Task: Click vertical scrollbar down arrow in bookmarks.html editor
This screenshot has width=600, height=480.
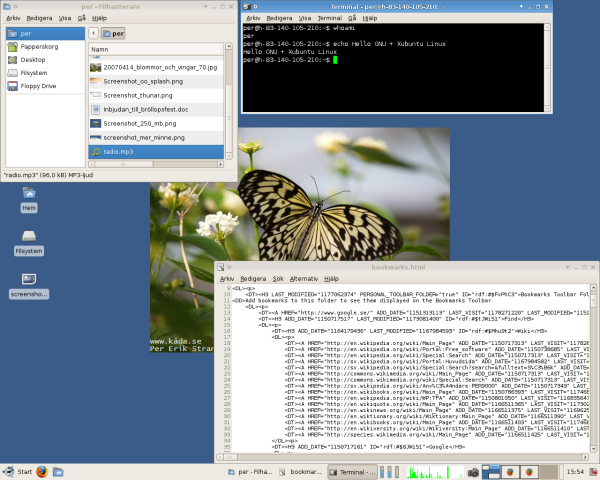Action: click(x=593, y=449)
